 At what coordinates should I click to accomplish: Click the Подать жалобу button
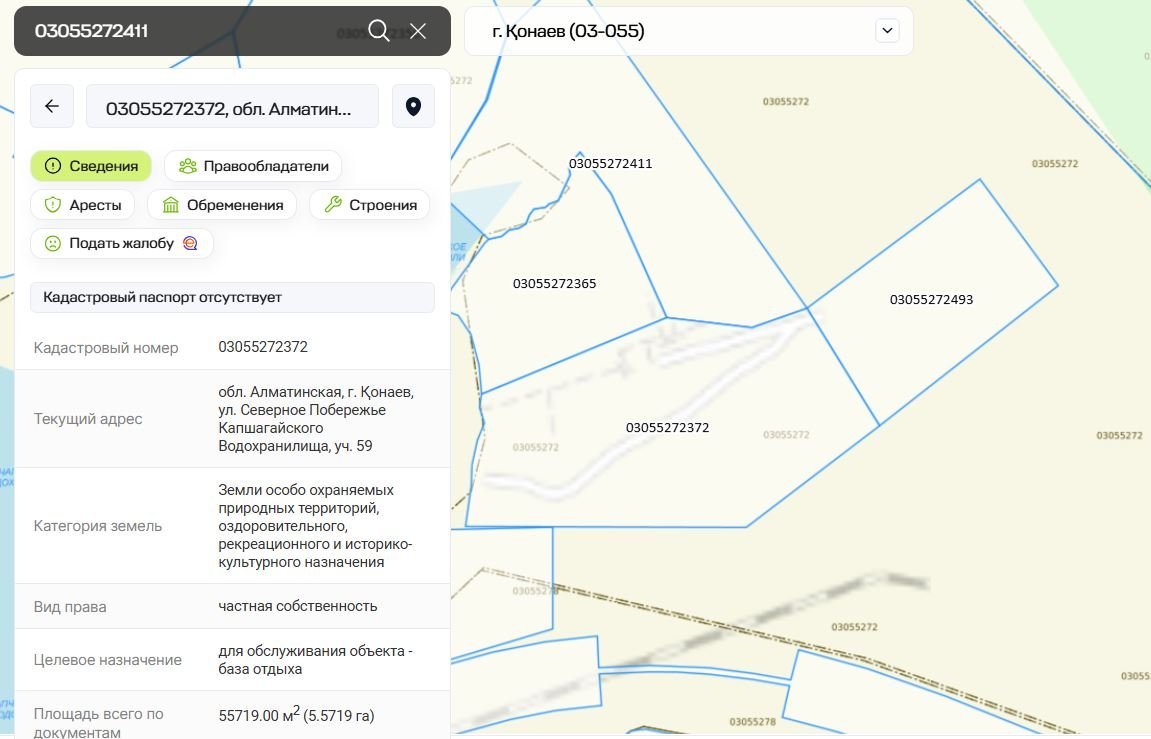point(121,243)
